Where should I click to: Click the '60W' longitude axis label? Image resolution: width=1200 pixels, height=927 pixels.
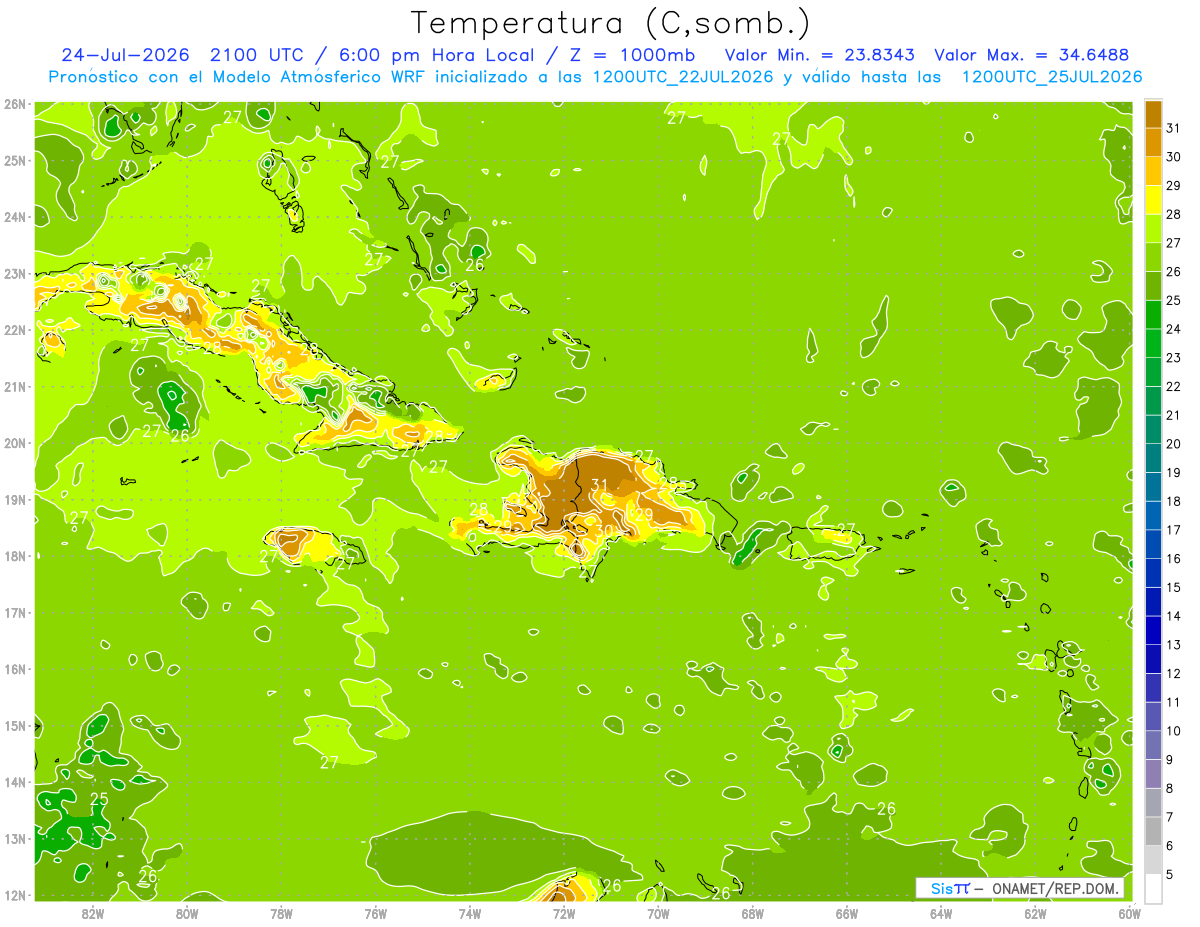pyautogui.click(x=1129, y=913)
